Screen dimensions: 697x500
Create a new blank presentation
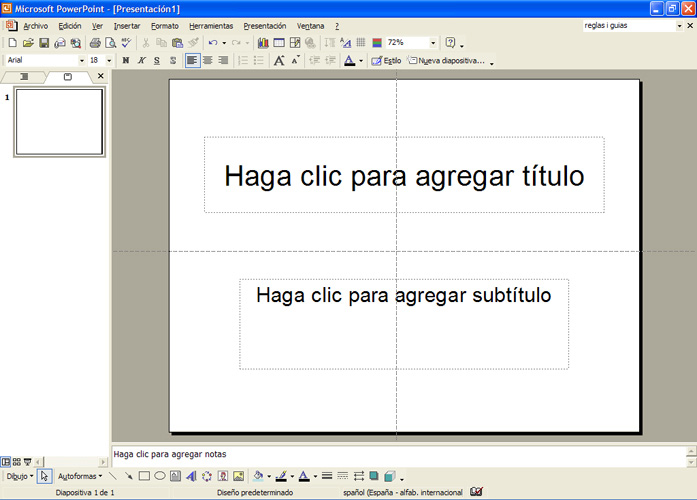(x=12, y=43)
